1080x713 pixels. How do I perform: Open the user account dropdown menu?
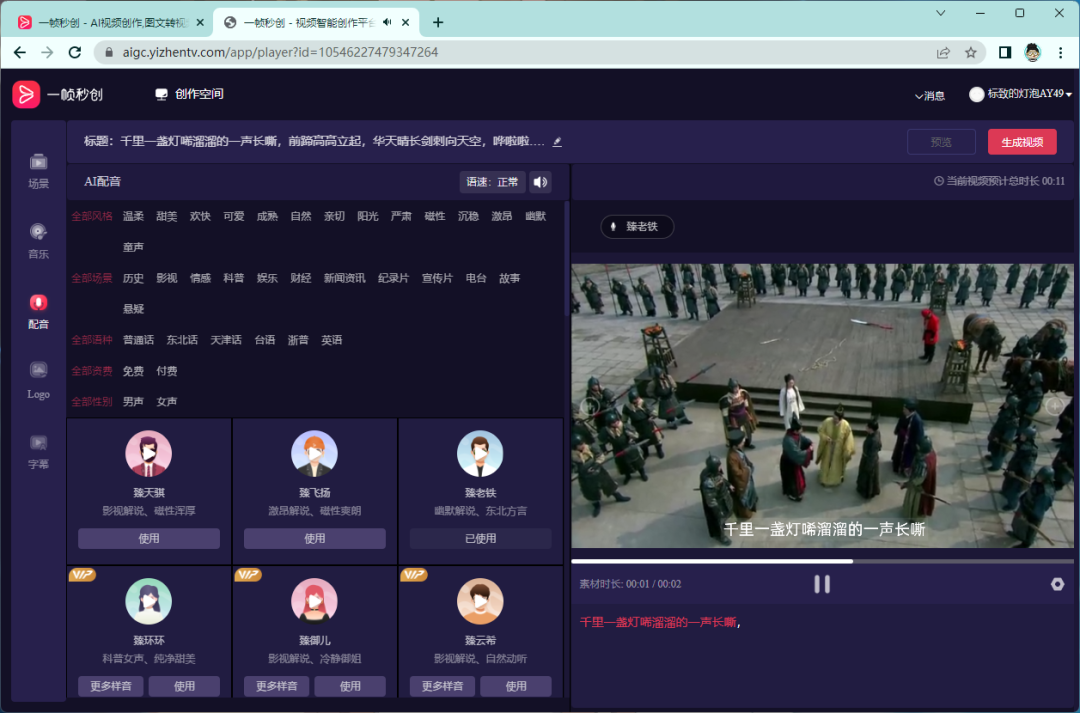(1020, 94)
